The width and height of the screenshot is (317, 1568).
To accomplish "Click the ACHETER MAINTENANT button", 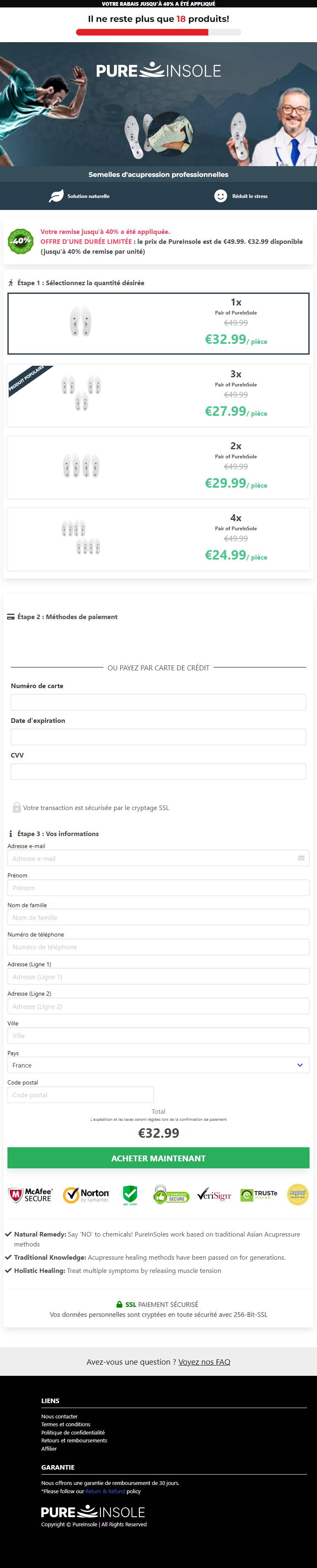I will click(158, 1158).
